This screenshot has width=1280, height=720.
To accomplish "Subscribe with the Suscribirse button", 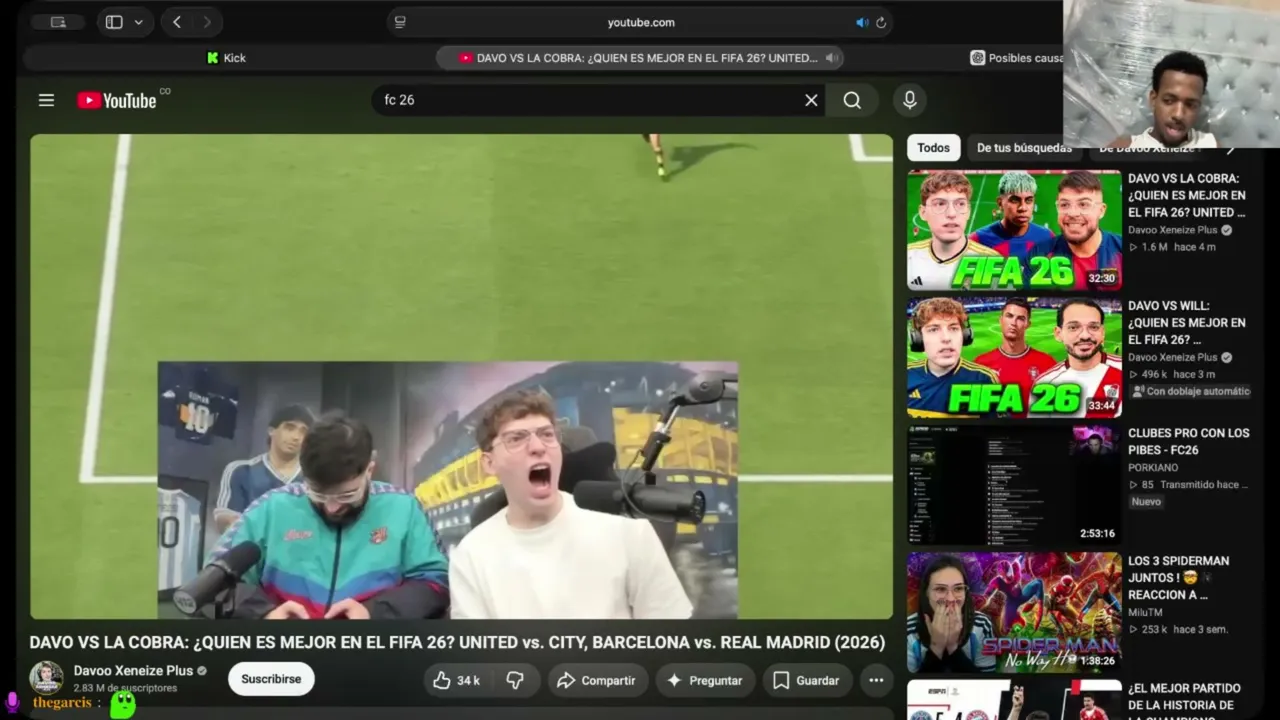I will [271, 679].
